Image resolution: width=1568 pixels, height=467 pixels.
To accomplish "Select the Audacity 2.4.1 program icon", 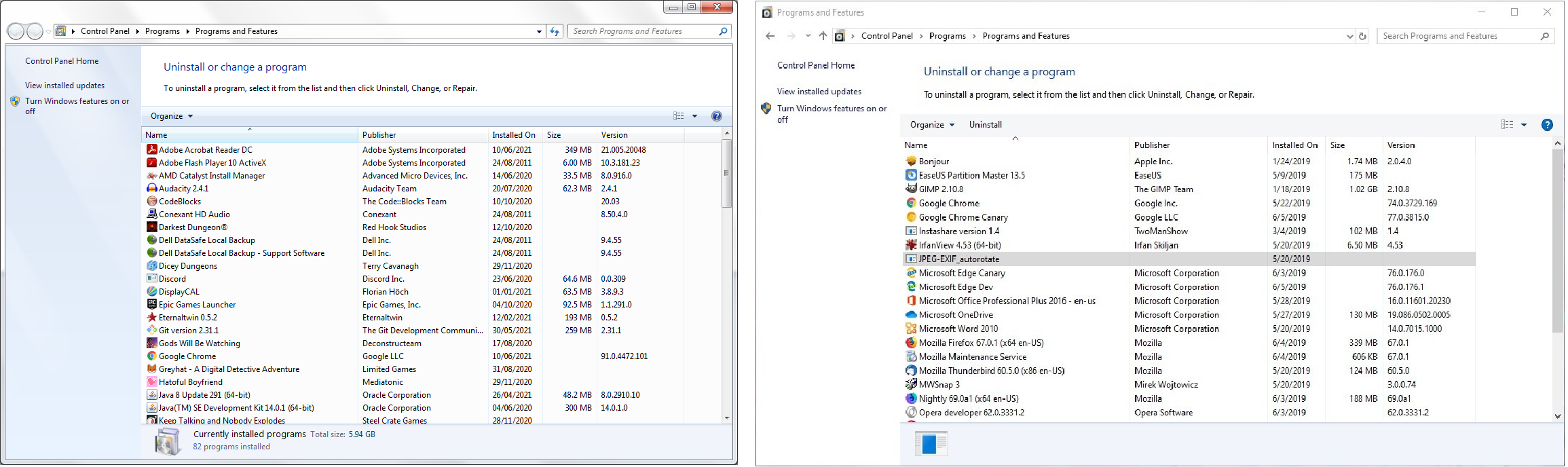I will tap(152, 189).
